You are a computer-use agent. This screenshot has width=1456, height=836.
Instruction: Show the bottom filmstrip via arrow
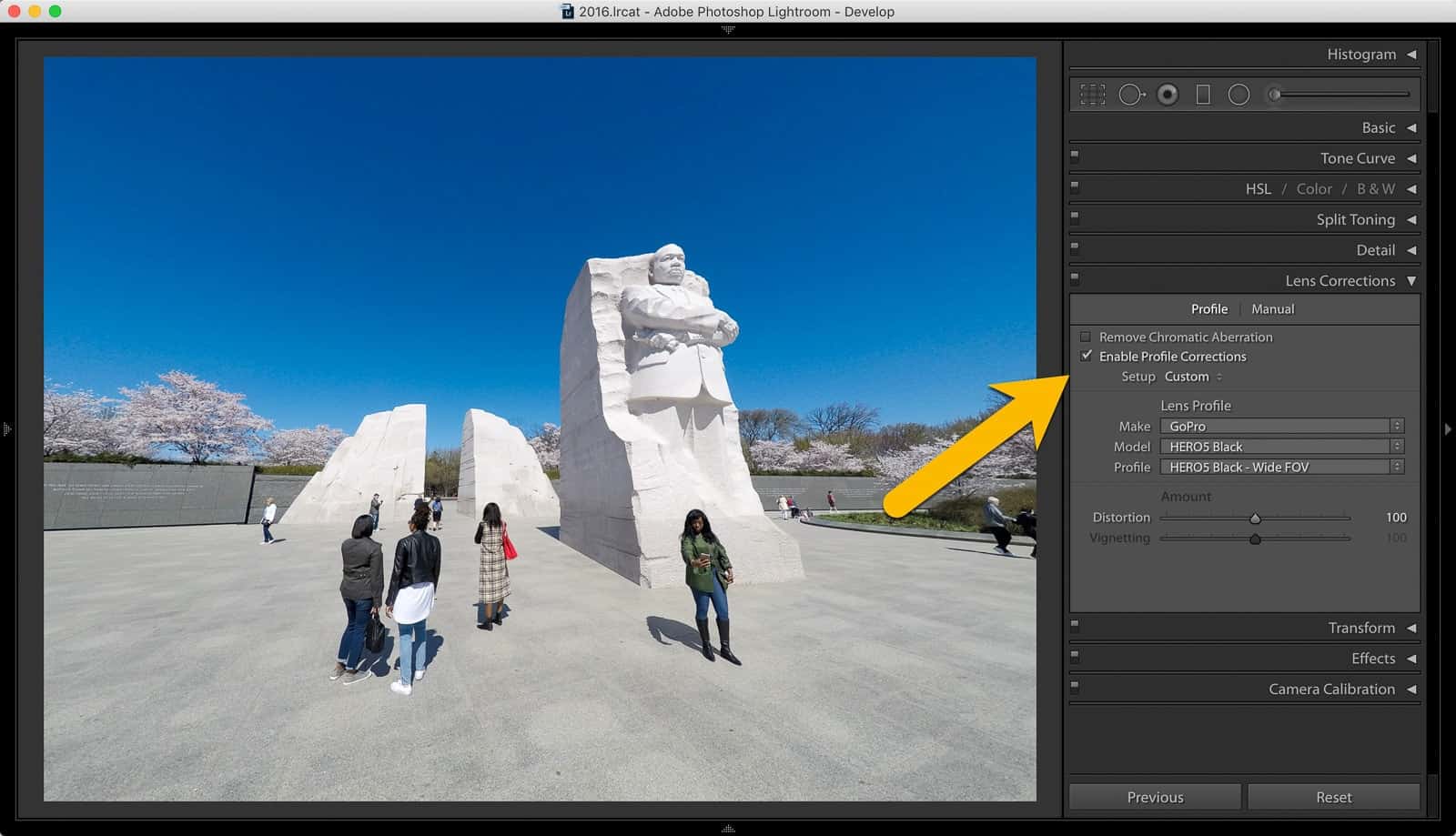[728, 829]
